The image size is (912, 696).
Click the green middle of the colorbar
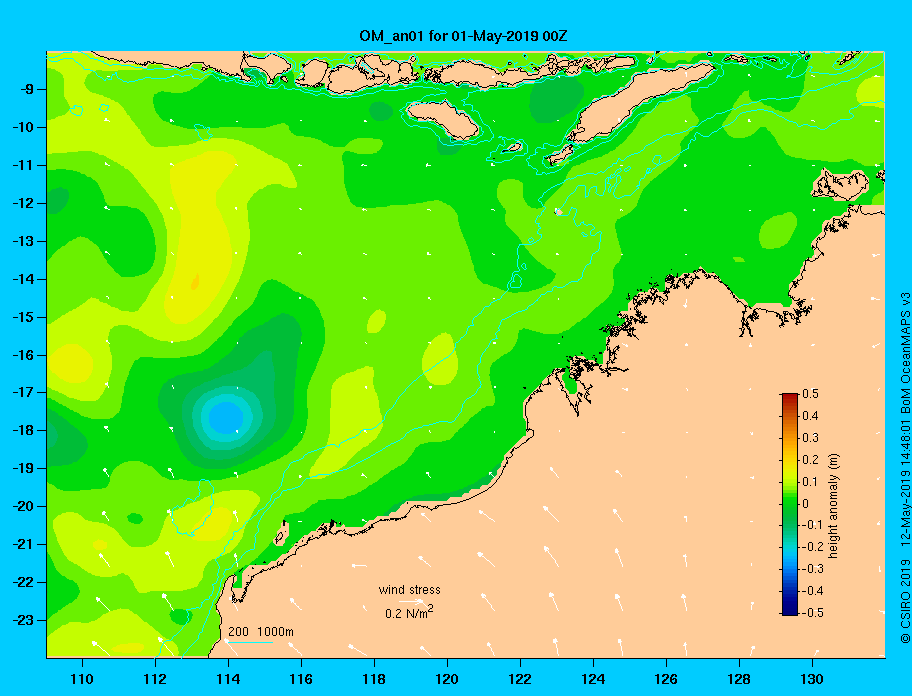pos(790,504)
